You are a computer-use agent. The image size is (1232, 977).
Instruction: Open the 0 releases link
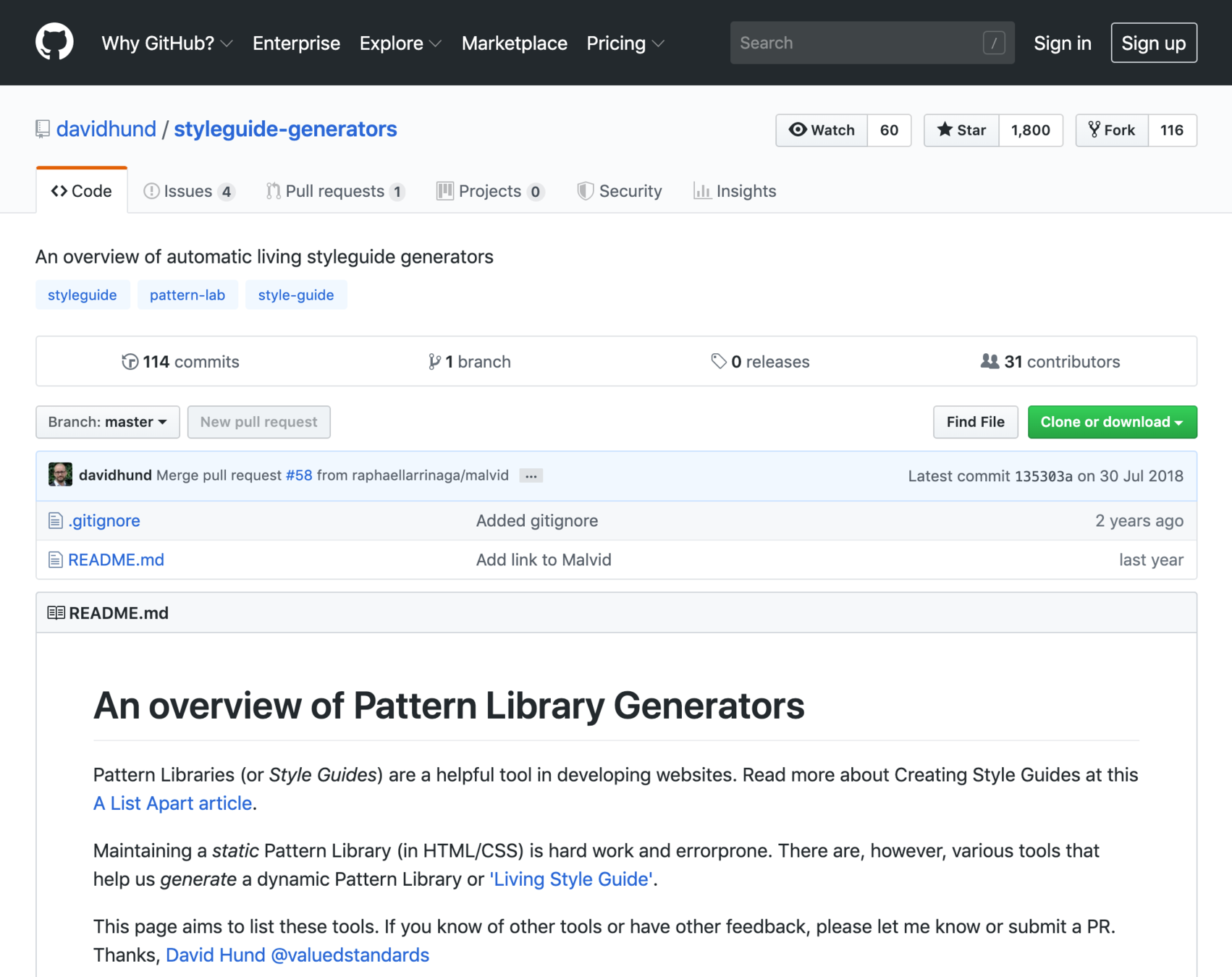click(760, 362)
